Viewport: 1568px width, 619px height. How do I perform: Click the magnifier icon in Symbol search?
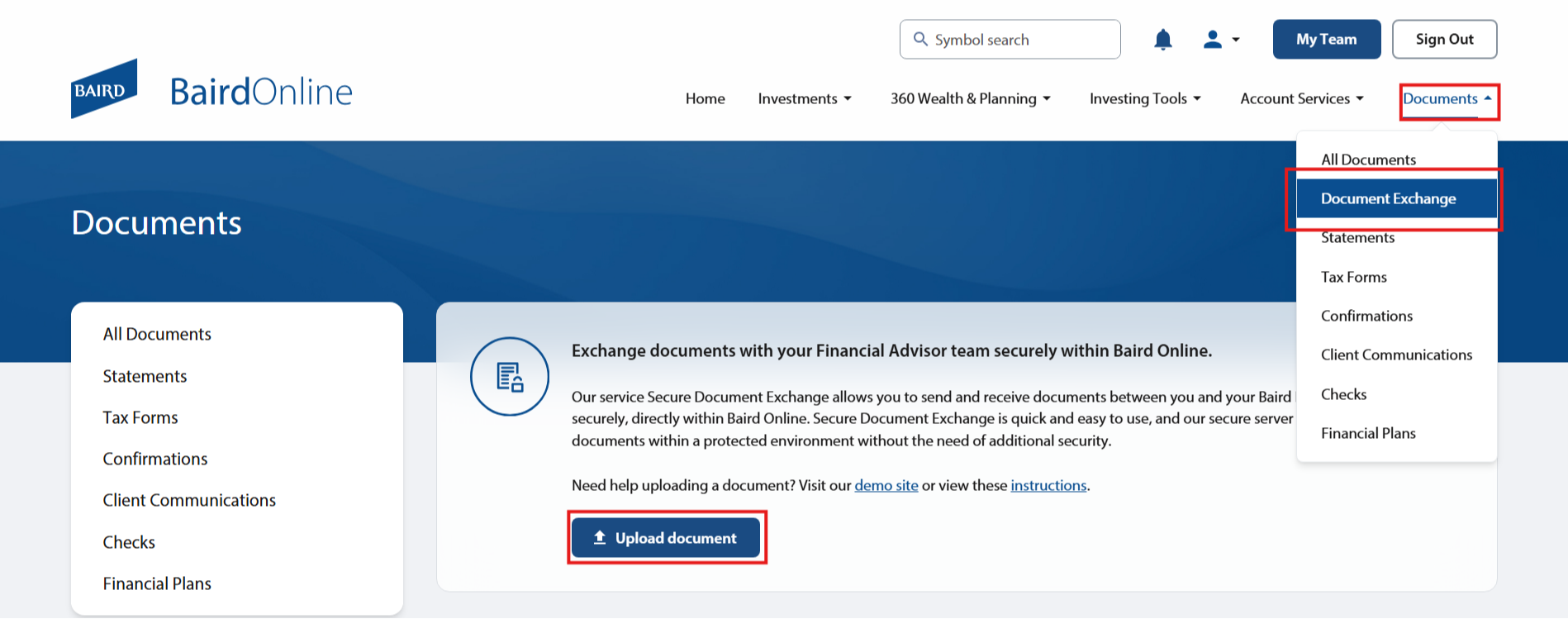[920, 39]
